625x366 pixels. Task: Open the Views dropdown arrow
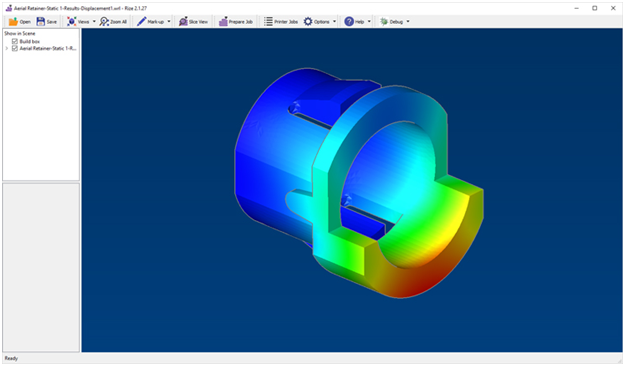point(94,22)
